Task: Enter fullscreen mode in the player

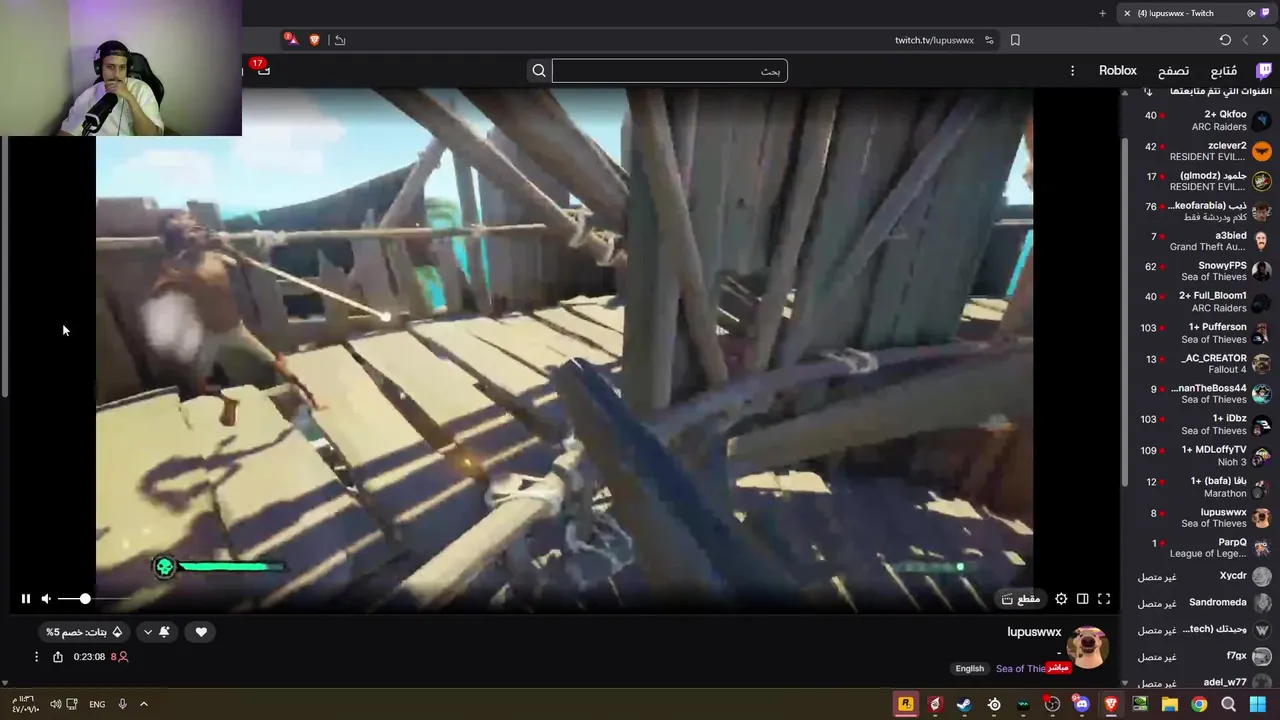Action: [x=1104, y=599]
